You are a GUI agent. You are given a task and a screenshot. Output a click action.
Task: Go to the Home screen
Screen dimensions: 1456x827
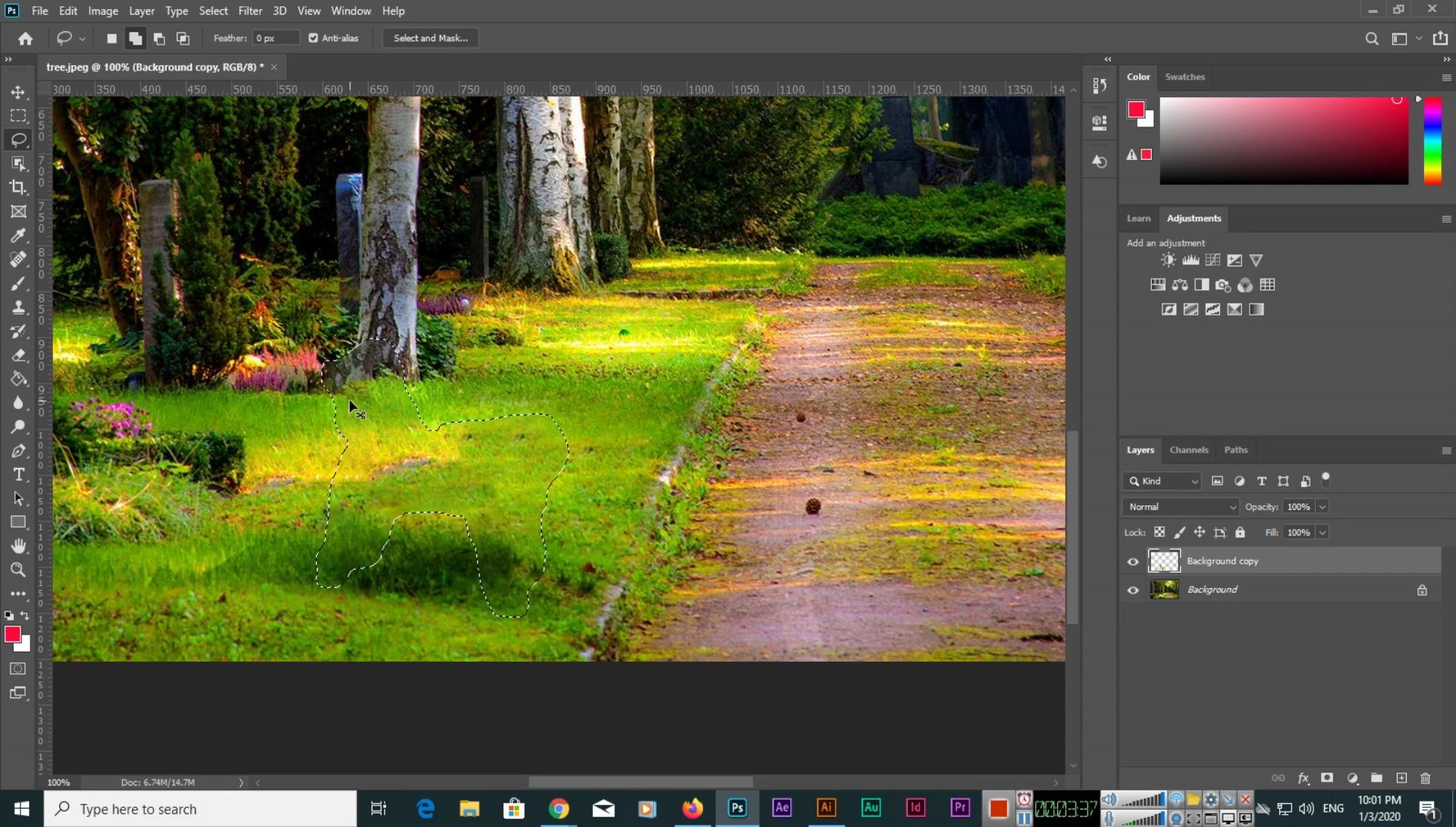point(26,39)
